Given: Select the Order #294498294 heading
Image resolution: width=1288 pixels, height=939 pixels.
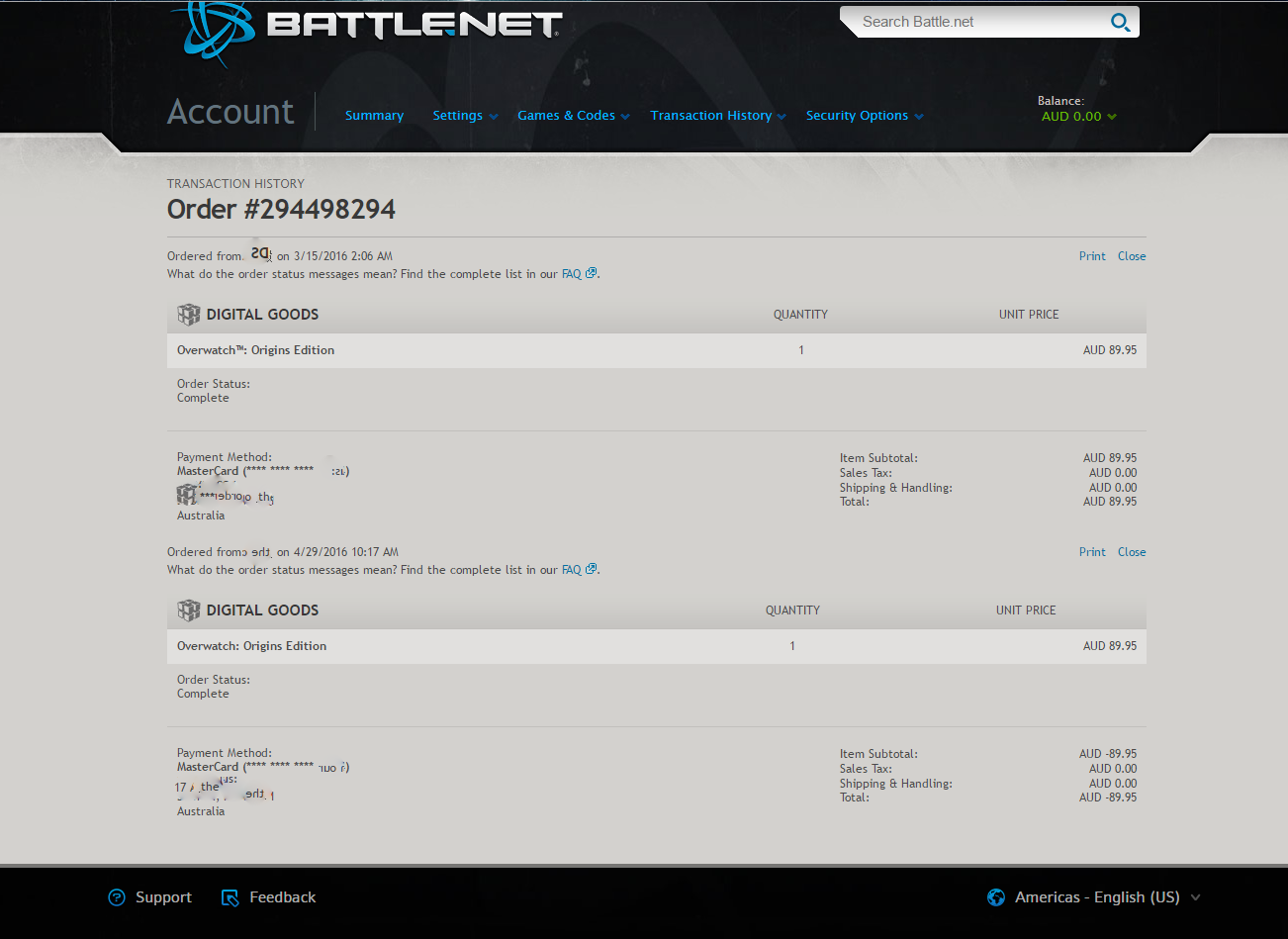Looking at the screenshot, I should (281, 210).
